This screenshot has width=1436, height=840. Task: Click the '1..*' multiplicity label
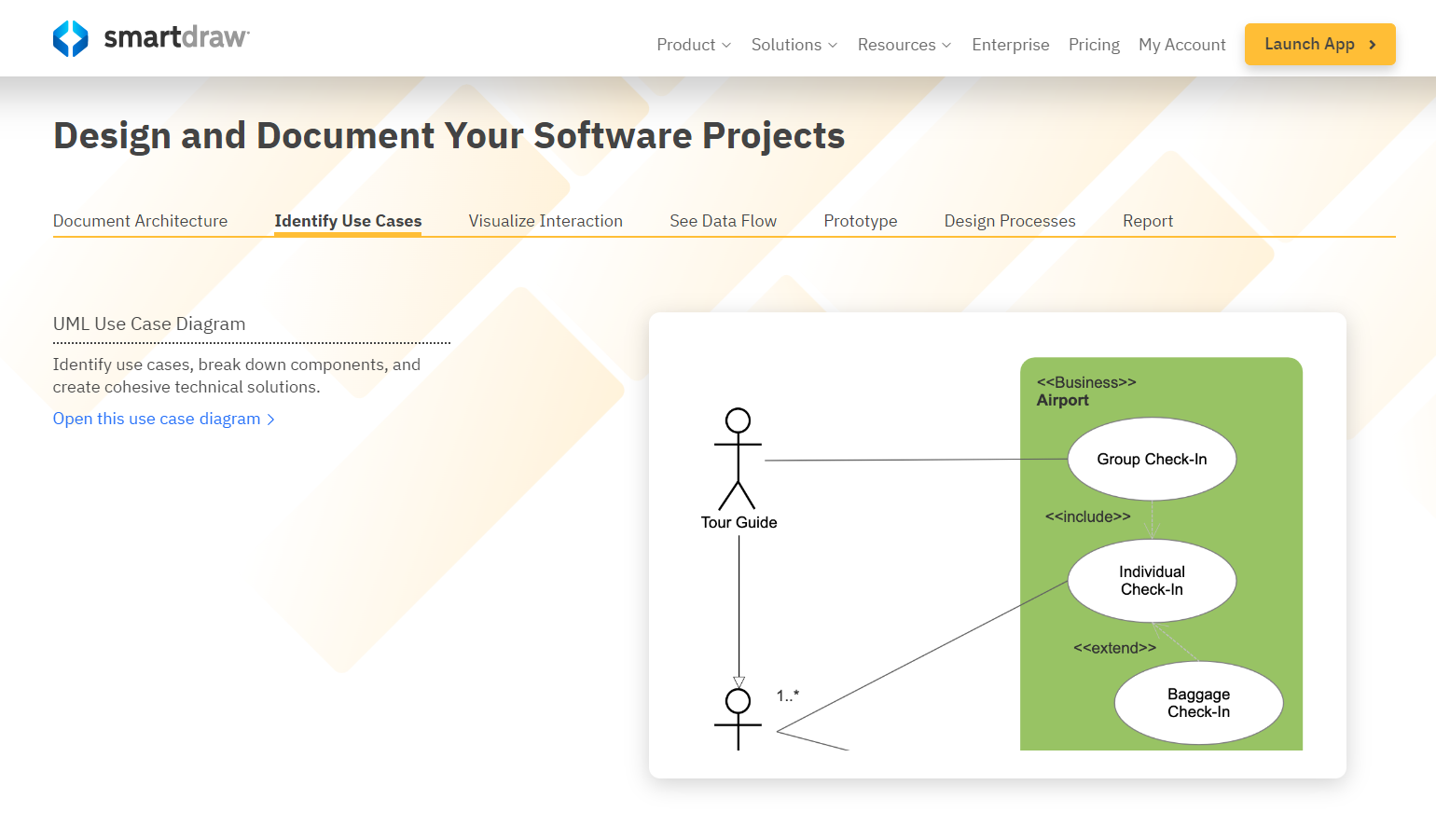[x=788, y=695]
